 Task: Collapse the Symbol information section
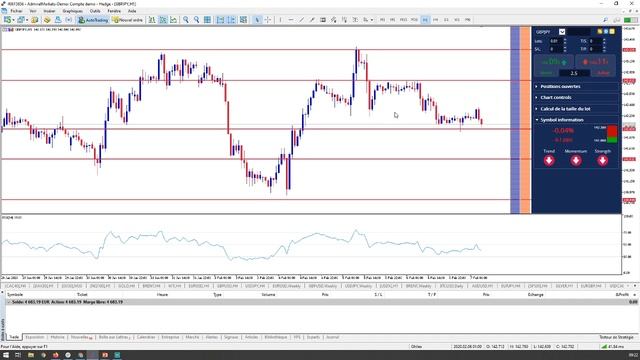tap(576, 120)
